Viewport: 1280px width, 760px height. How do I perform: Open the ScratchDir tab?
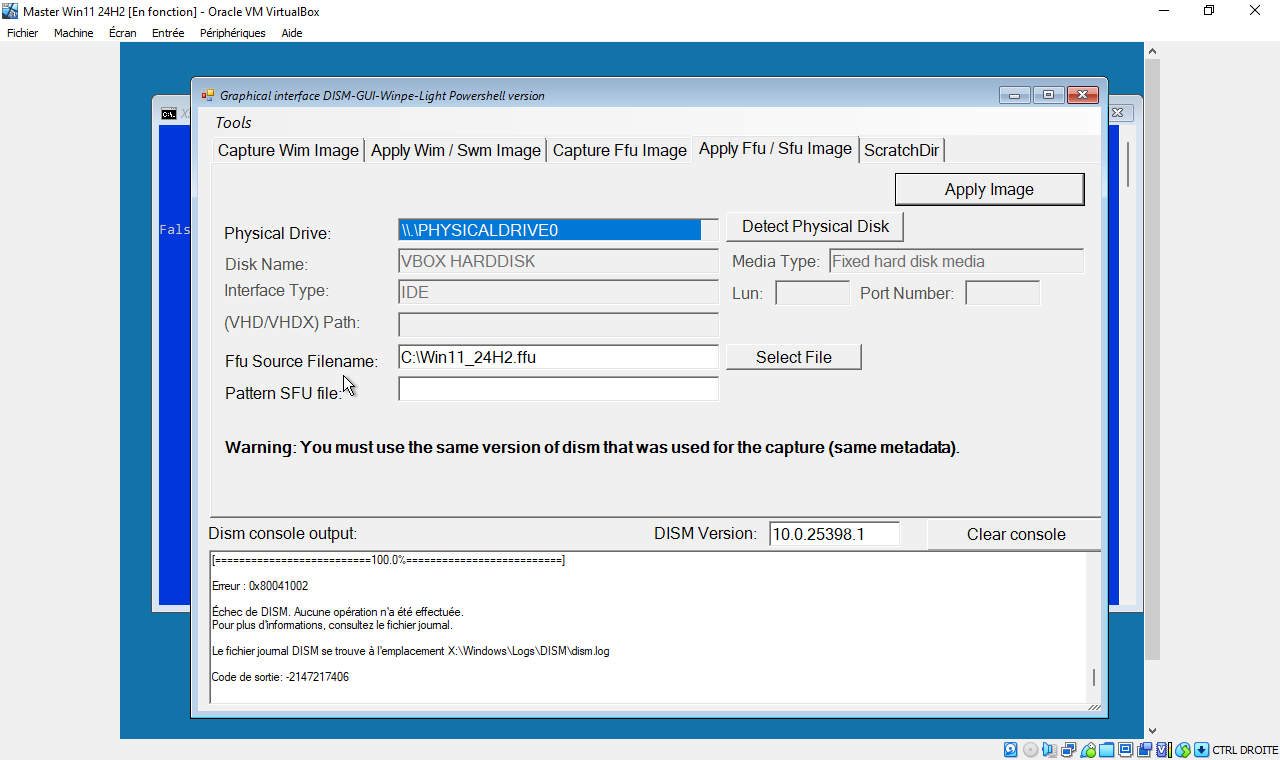(902, 151)
